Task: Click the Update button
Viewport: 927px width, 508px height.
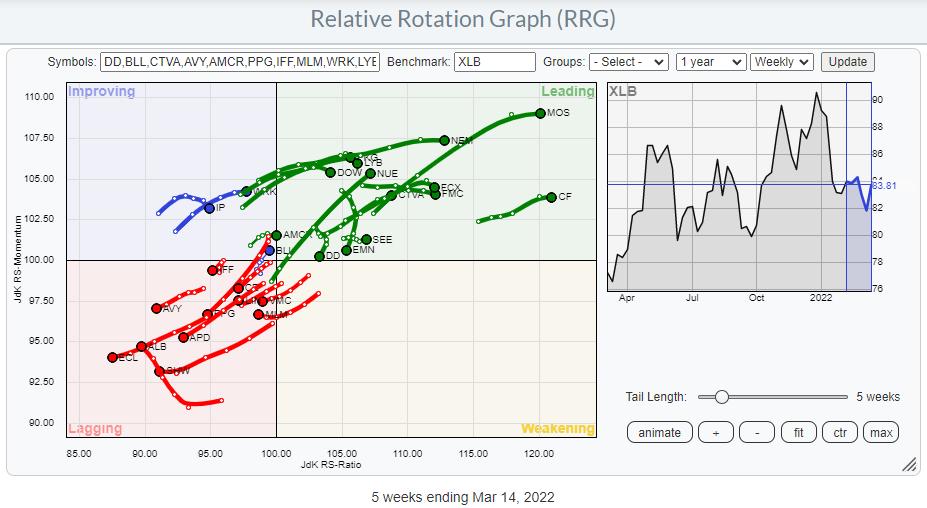Action: pyautogui.click(x=847, y=62)
